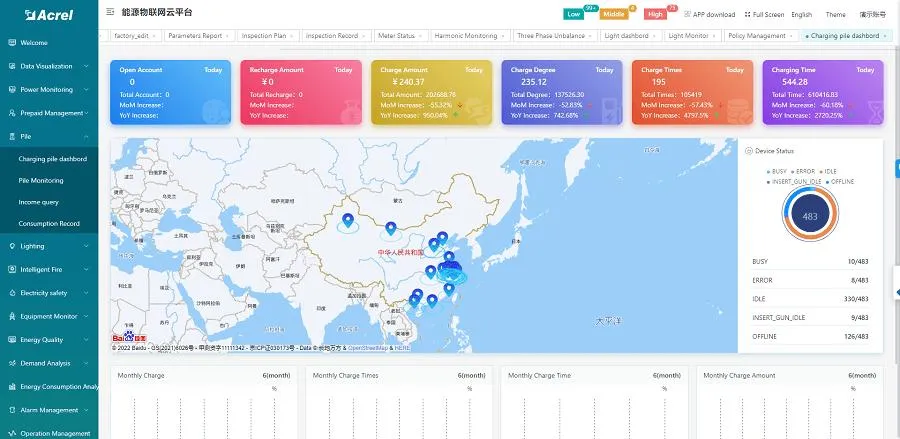Switch language via English link
Viewport: 900px width, 439px height.
click(802, 15)
